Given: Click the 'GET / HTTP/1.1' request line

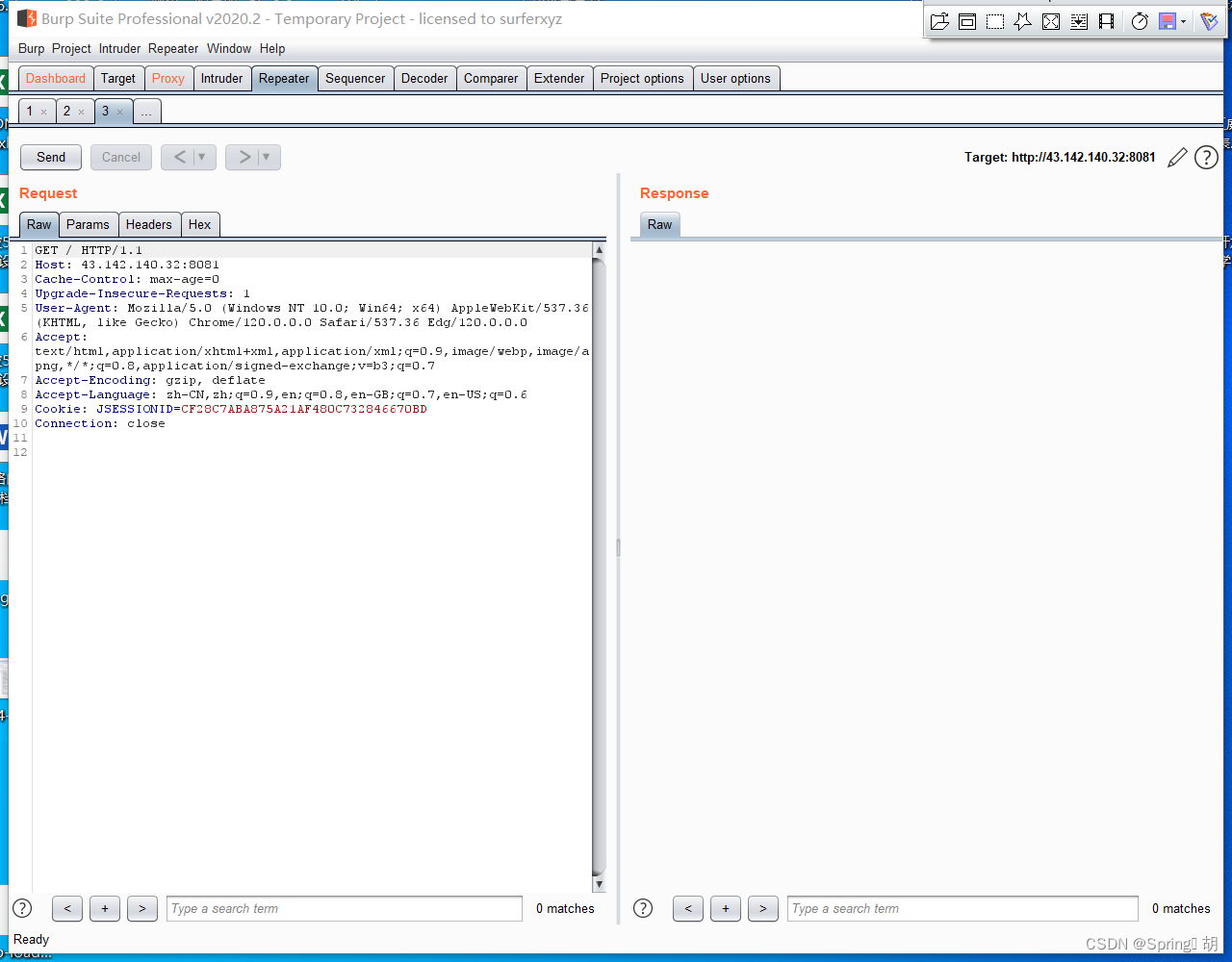Looking at the screenshot, I should click(x=89, y=251).
